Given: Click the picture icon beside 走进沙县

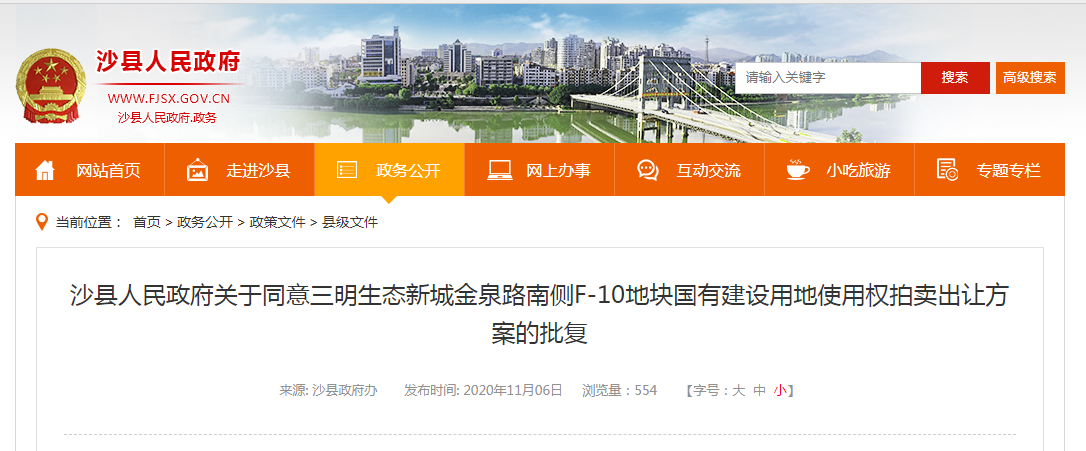Looking at the screenshot, I should pyautogui.click(x=197, y=170).
